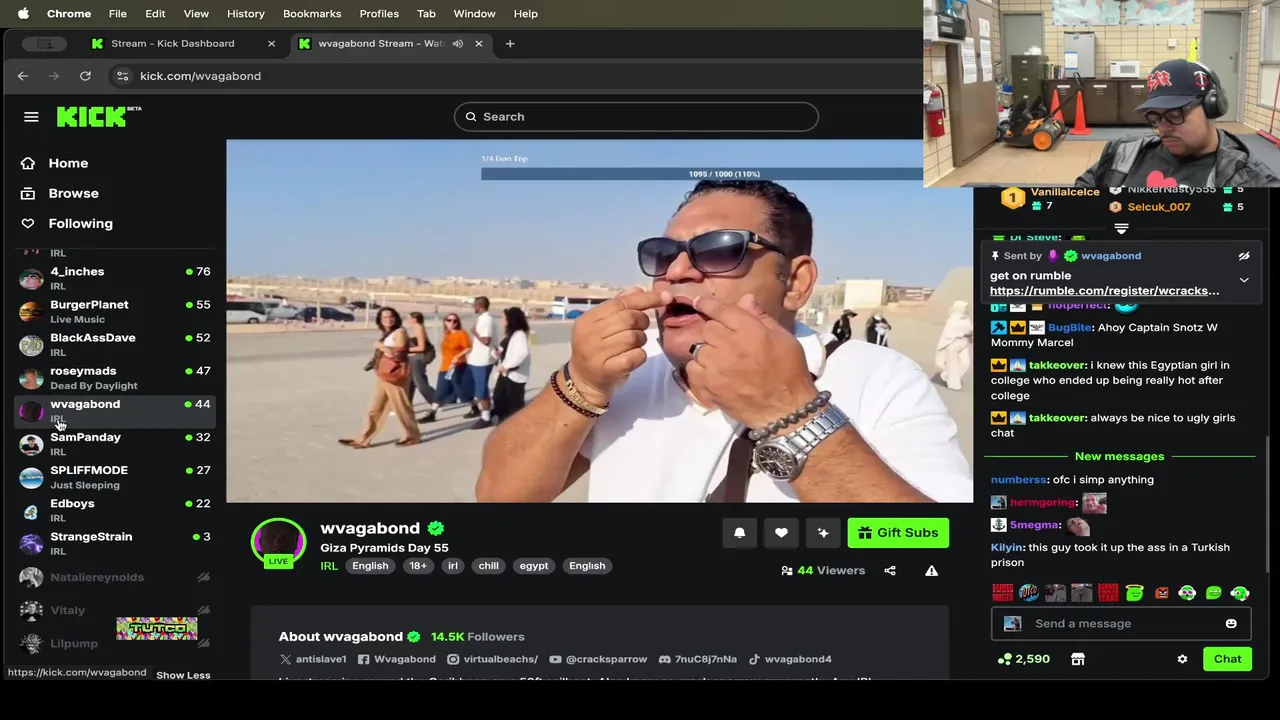Reload the page

coord(85,76)
